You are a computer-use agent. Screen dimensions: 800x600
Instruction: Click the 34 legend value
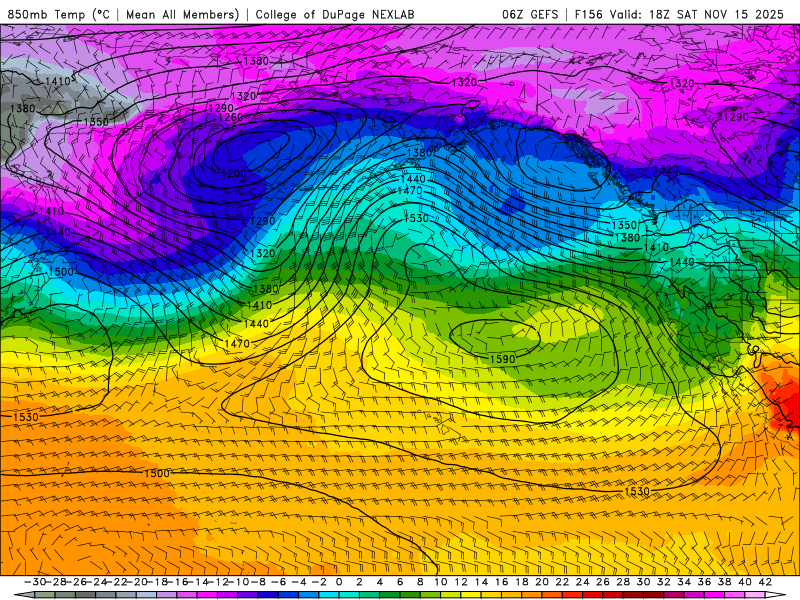point(684,582)
